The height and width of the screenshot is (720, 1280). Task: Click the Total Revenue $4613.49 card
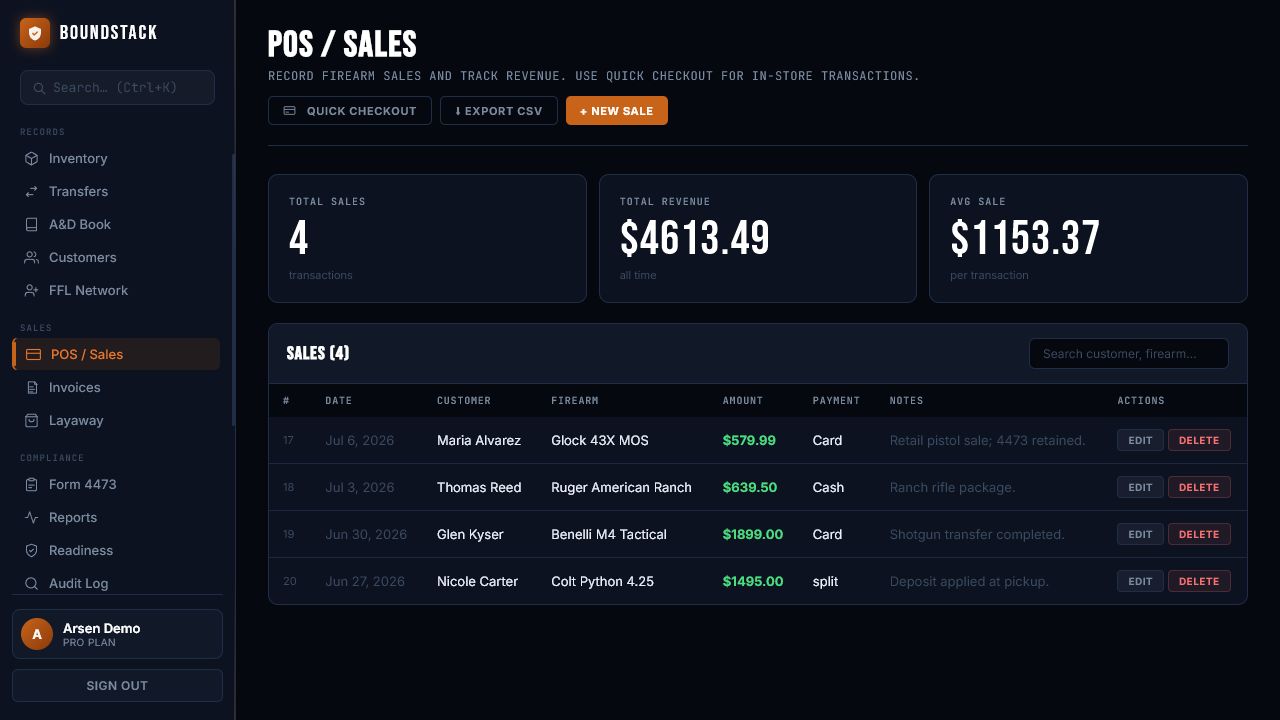click(758, 238)
